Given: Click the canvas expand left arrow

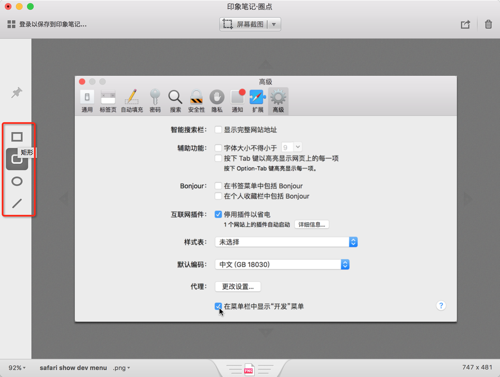Looking at the screenshot, I should [64, 199].
